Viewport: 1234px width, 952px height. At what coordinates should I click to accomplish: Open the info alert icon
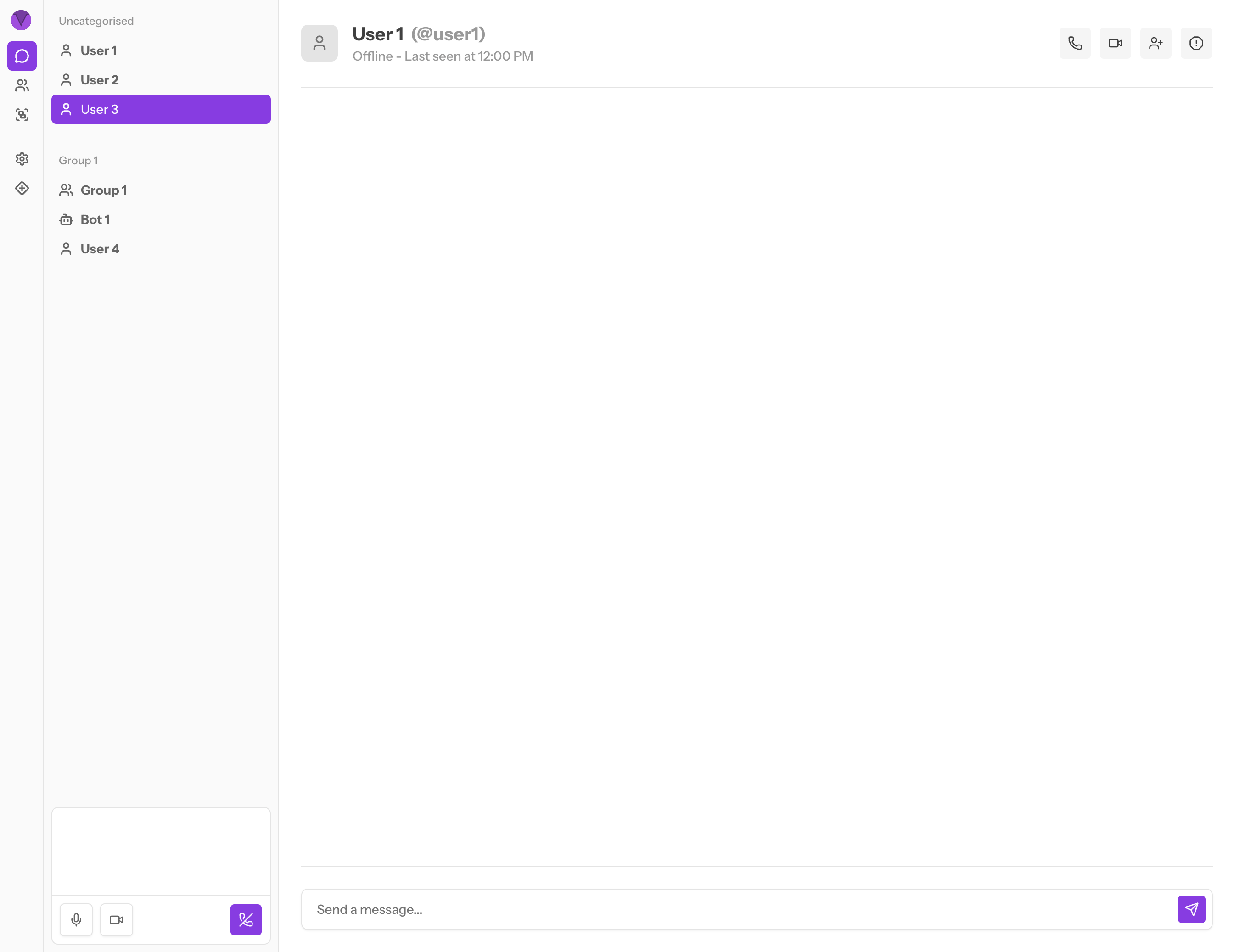(1195, 43)
